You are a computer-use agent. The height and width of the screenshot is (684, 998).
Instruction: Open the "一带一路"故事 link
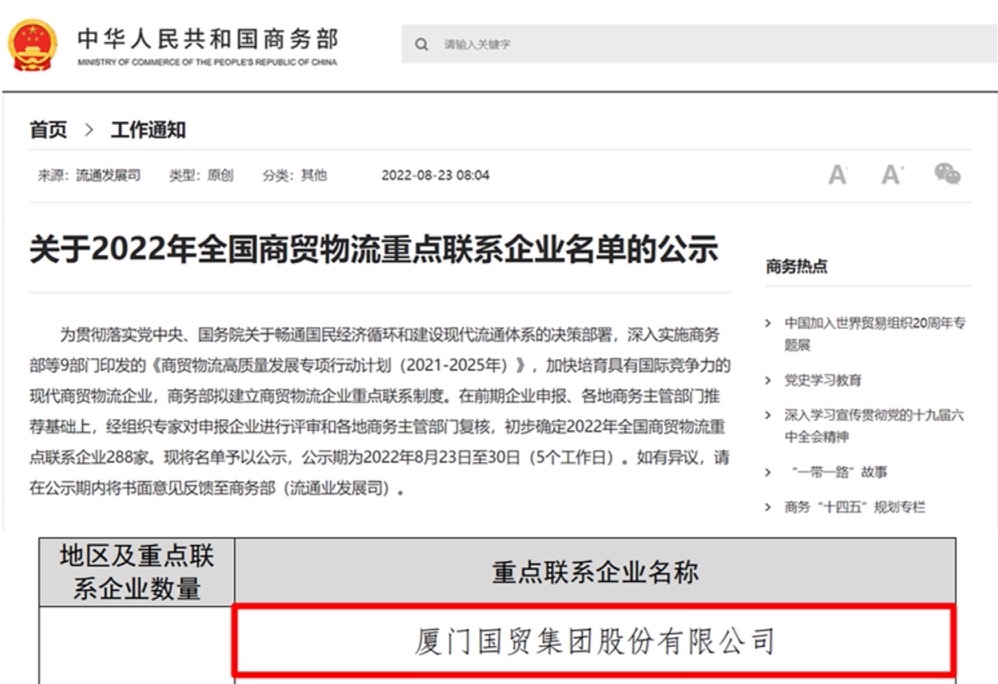[838, 472]
